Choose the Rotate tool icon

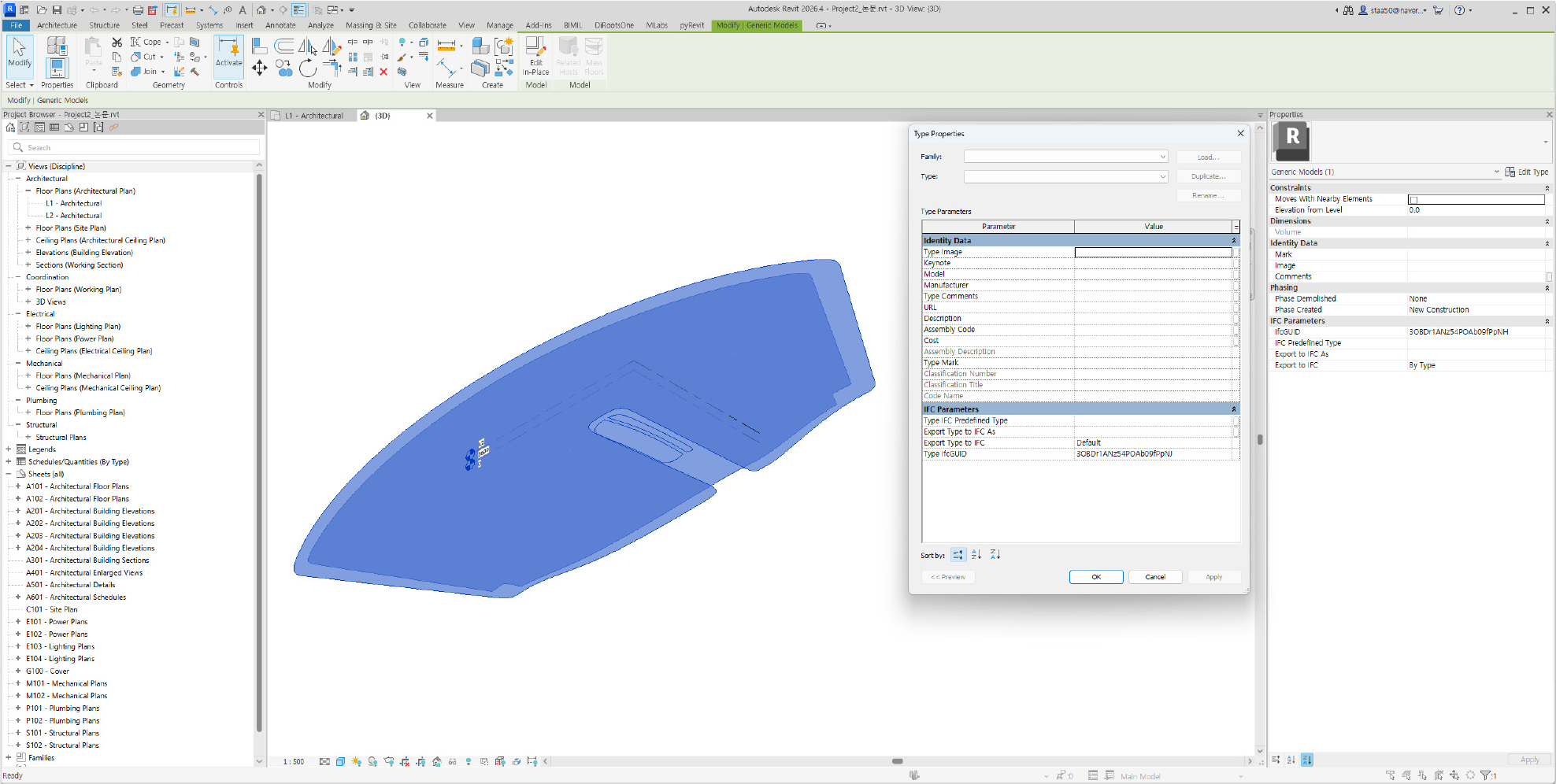point(308,69)
